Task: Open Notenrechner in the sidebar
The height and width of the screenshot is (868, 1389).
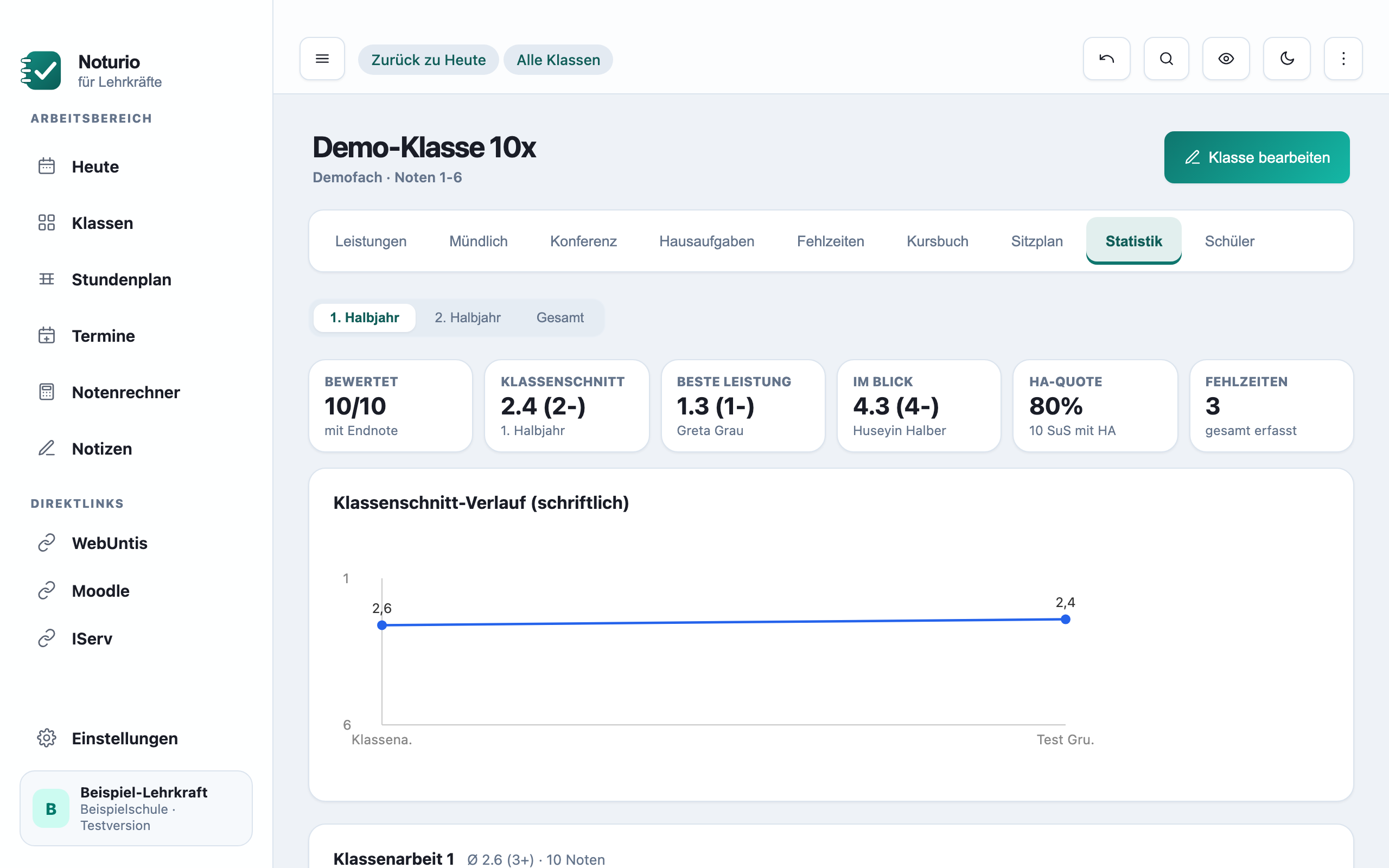Action: (136, 392)
